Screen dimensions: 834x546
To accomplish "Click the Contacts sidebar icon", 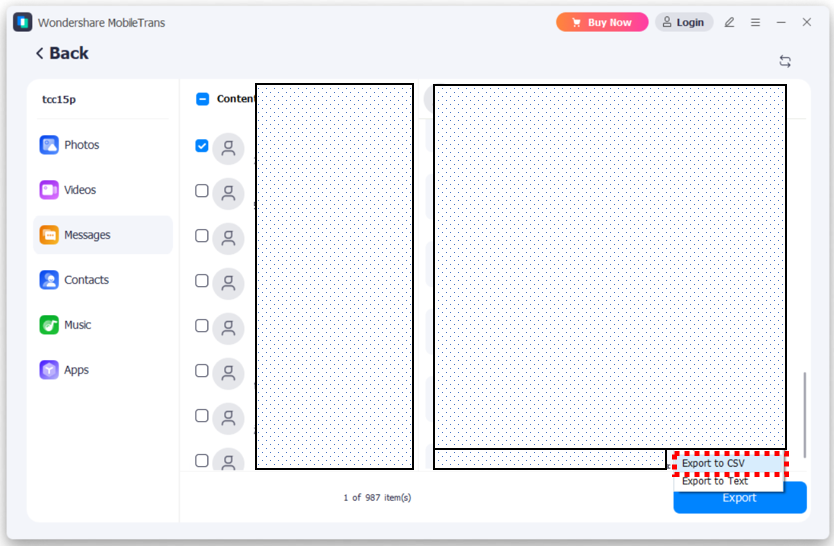I will coord(49,280).
